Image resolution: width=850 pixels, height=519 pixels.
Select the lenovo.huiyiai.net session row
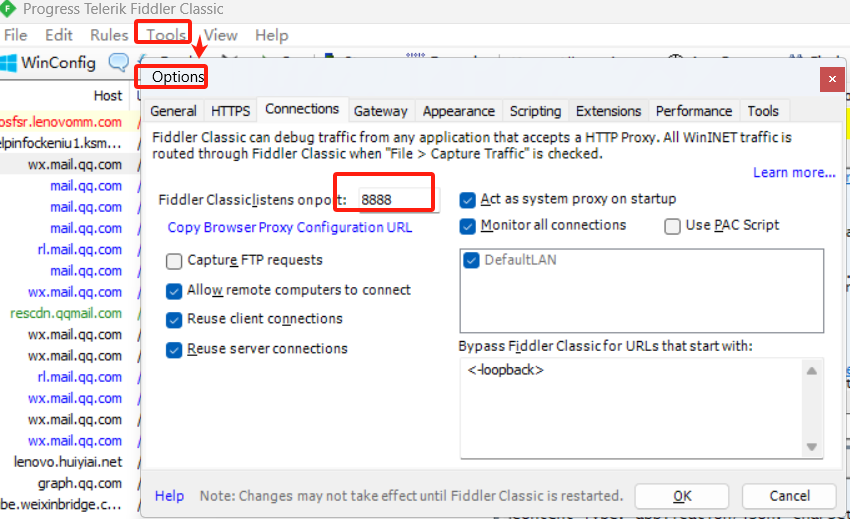point(68,462)
